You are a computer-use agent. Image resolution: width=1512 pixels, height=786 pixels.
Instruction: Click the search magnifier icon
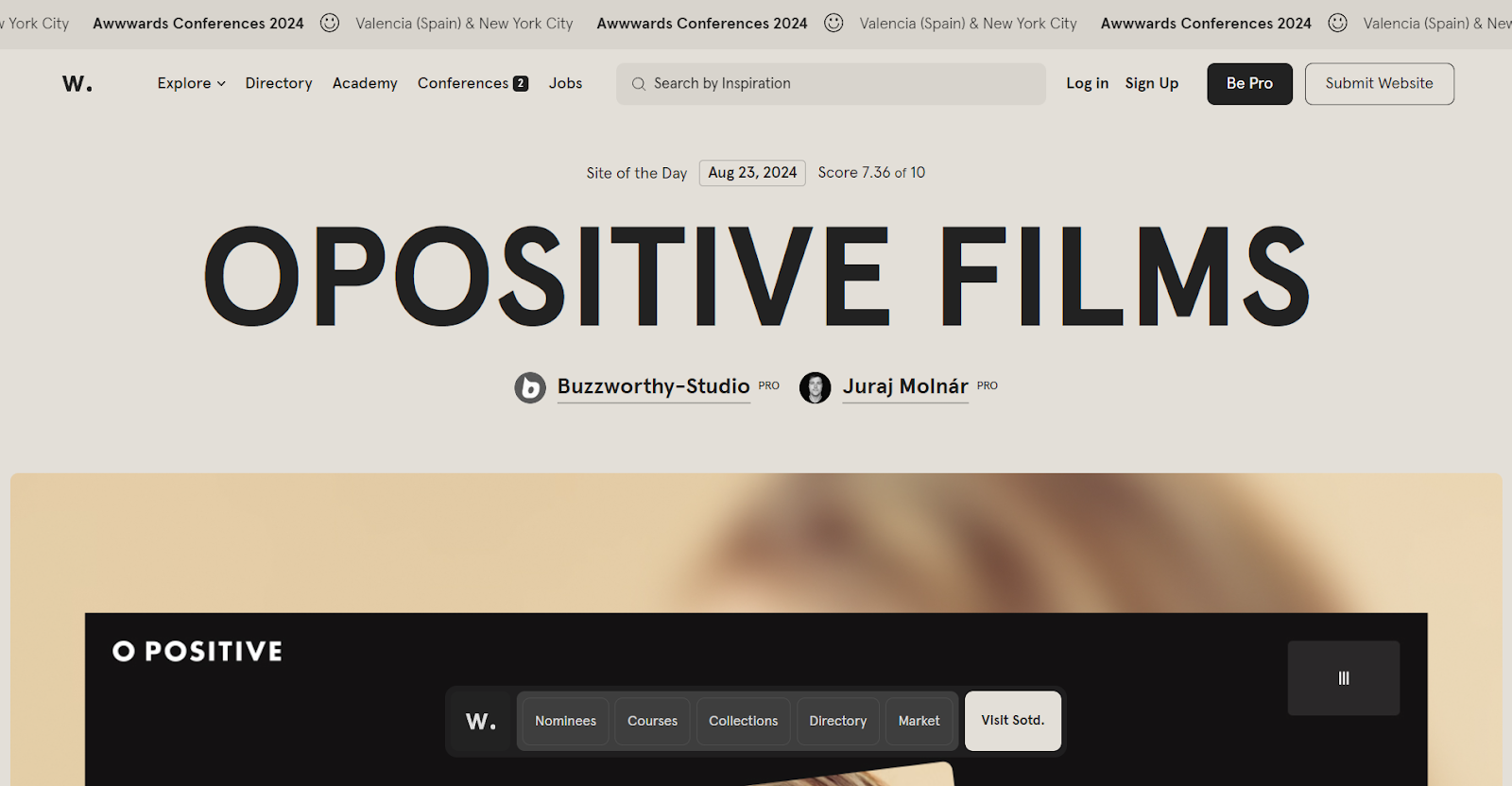[x=639, y=84]
